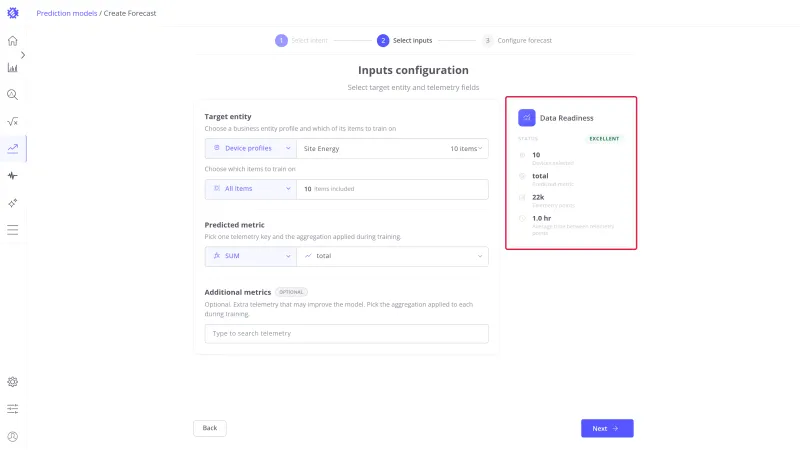Click the app logo icon

tap(13, 13)
